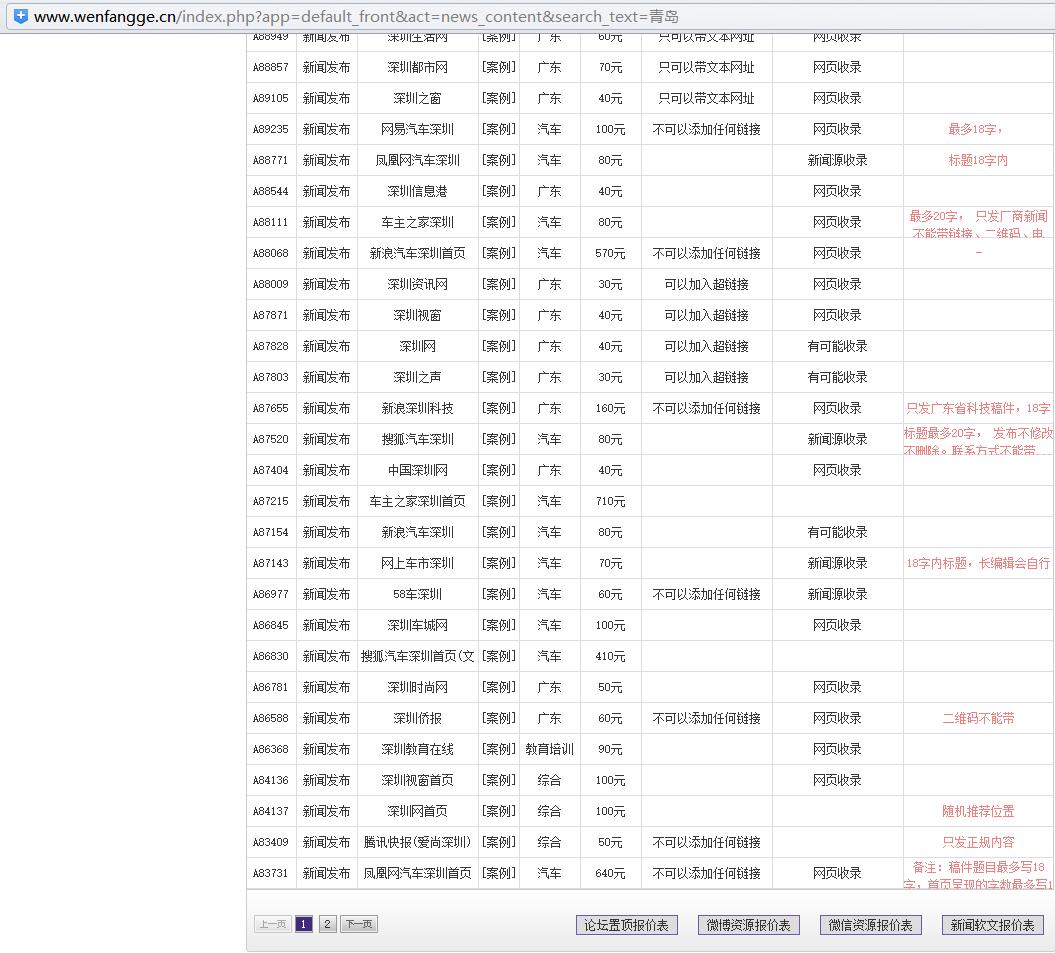Click the shield icon in address bar
This screenshot has width=1055, height=953.
(21, 16)
